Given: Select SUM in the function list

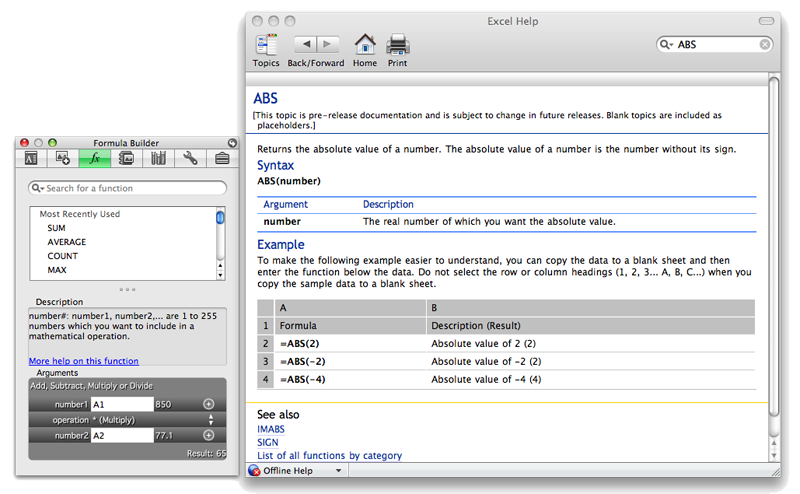Looking at the screenshot, I should tap(56, 228).
